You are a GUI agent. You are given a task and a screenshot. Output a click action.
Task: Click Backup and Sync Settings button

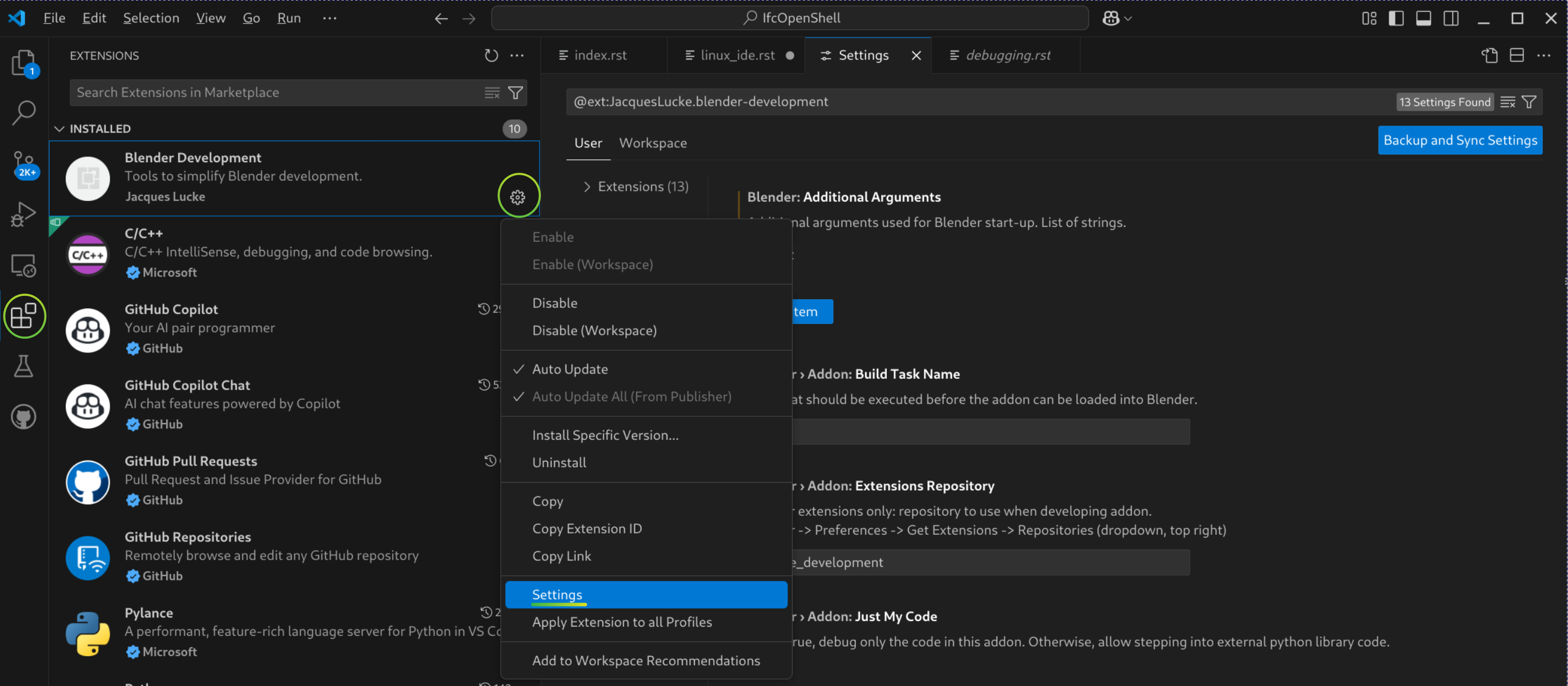(1460, 140)
